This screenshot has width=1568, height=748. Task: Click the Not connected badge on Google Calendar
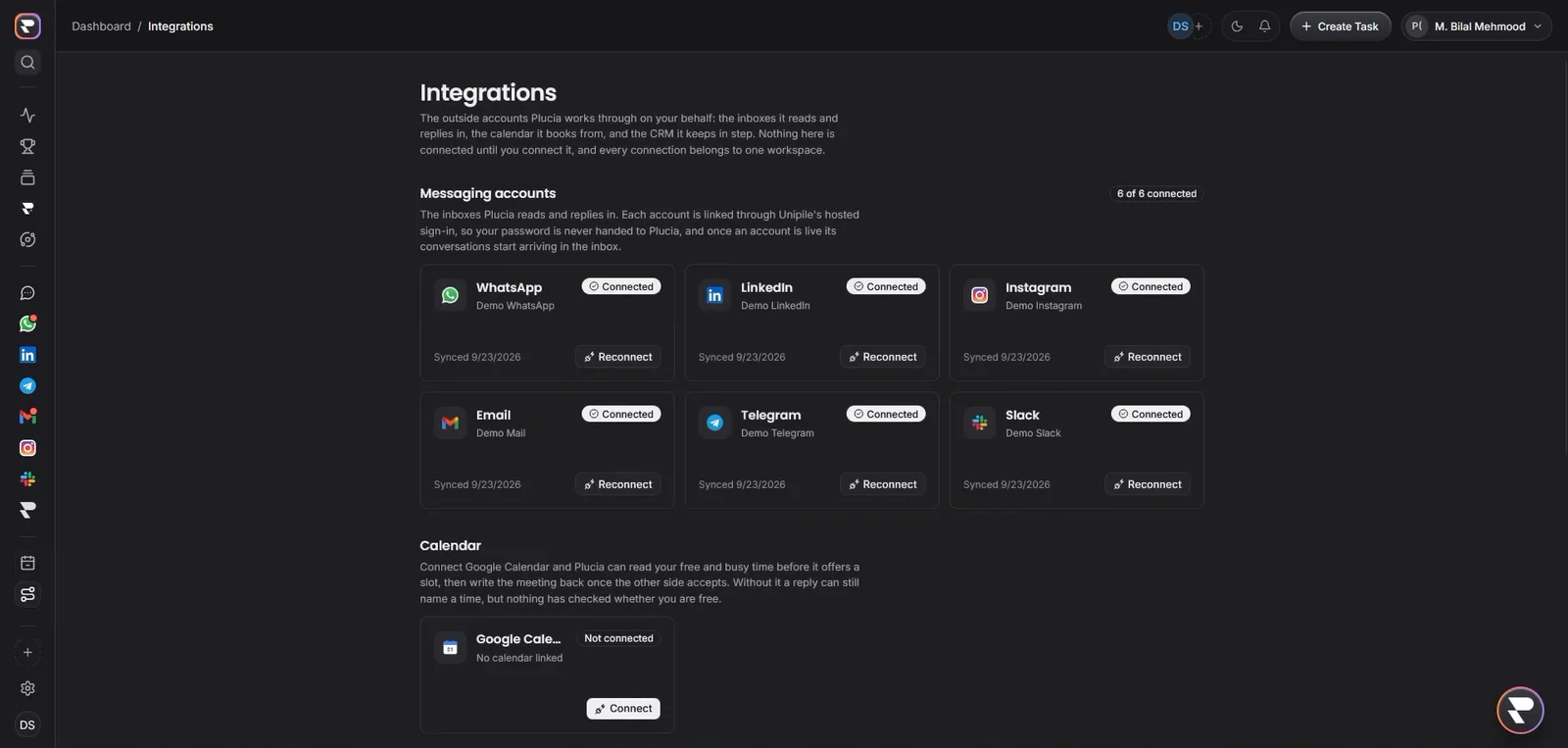click(618, 638)
